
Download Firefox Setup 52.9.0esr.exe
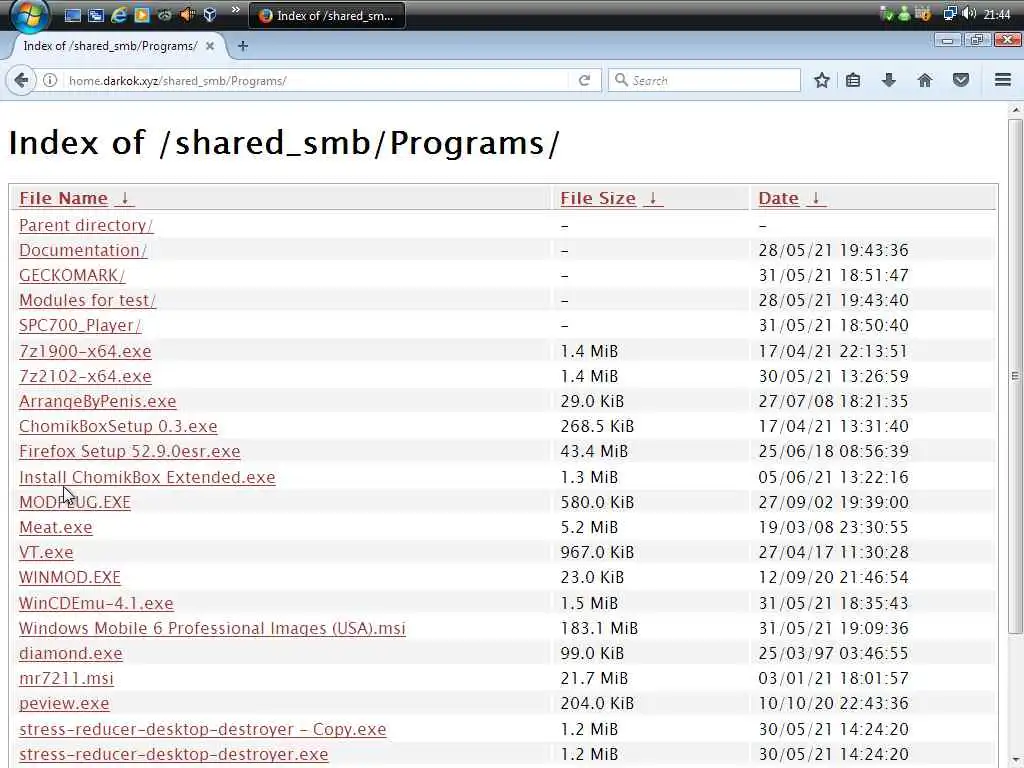click(129, 451)
